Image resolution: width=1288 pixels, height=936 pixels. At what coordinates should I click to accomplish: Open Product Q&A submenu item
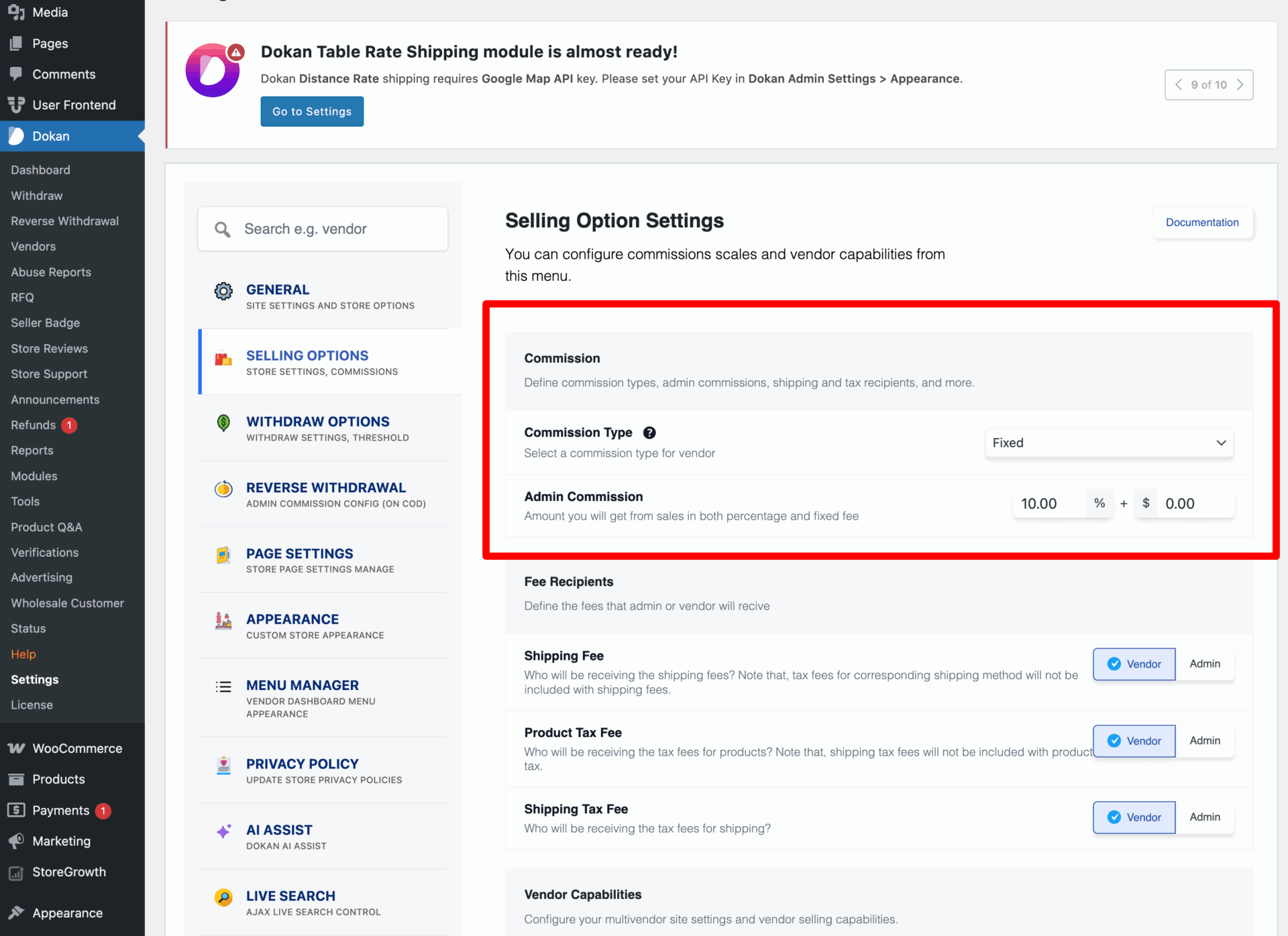click(x=46, y=527)
